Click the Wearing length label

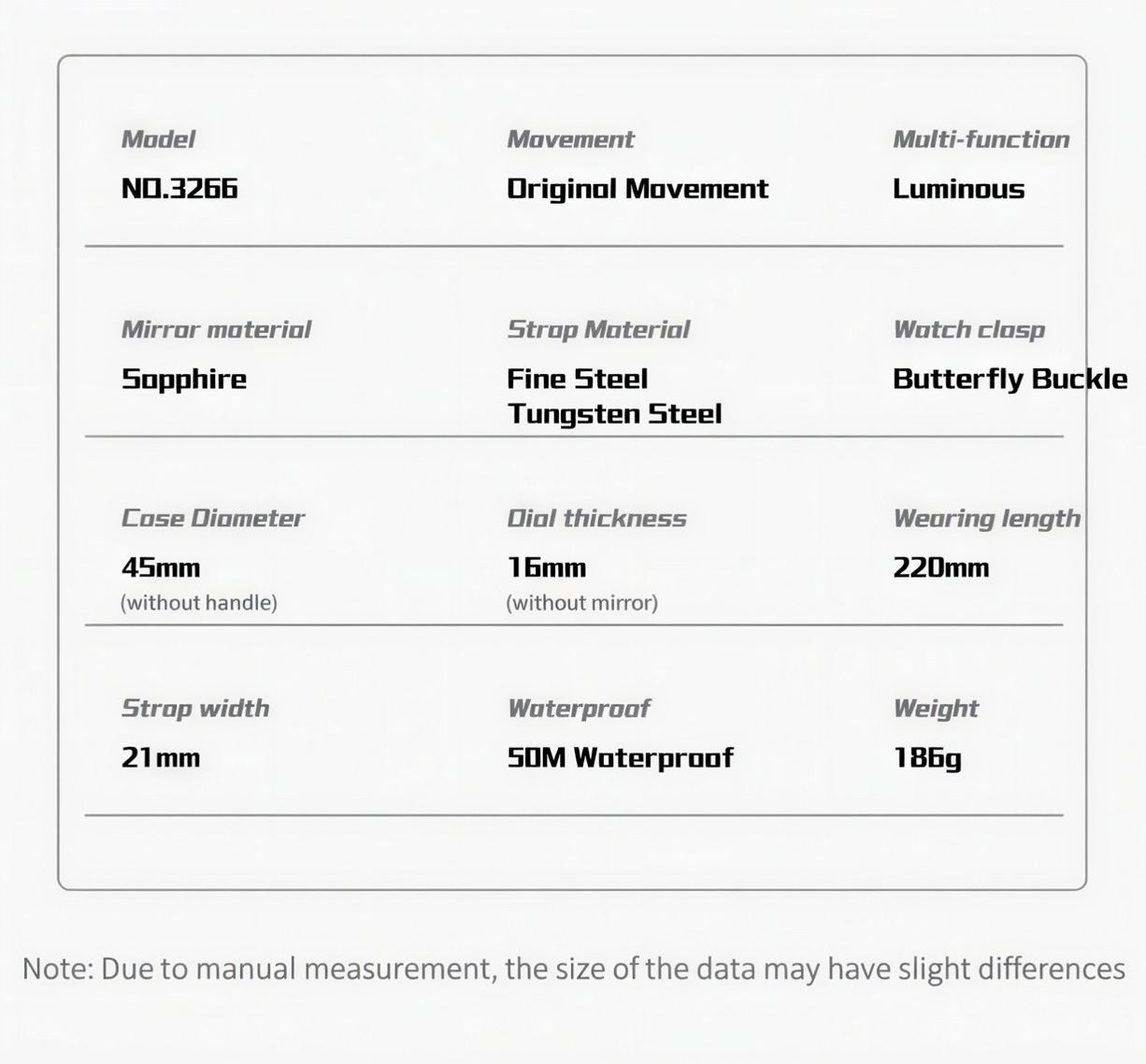(x=986, y=518)
